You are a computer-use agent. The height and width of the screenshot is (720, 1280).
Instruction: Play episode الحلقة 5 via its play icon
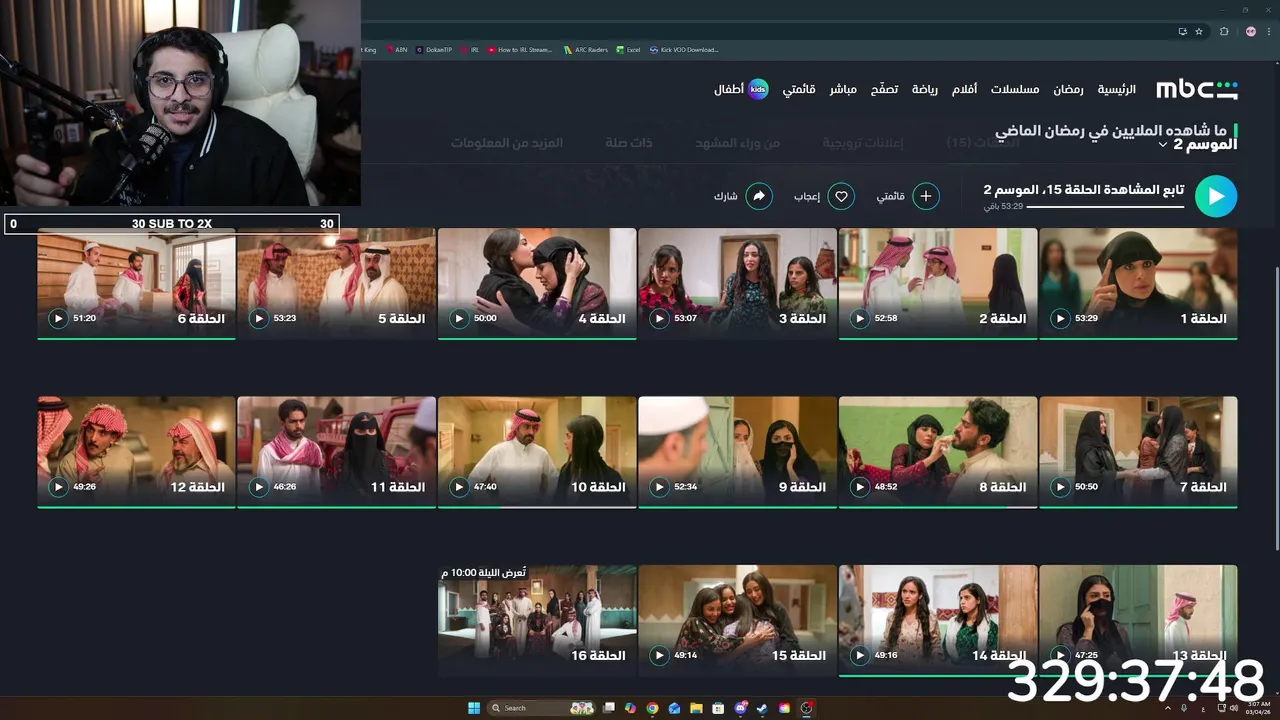click(259, 318)
